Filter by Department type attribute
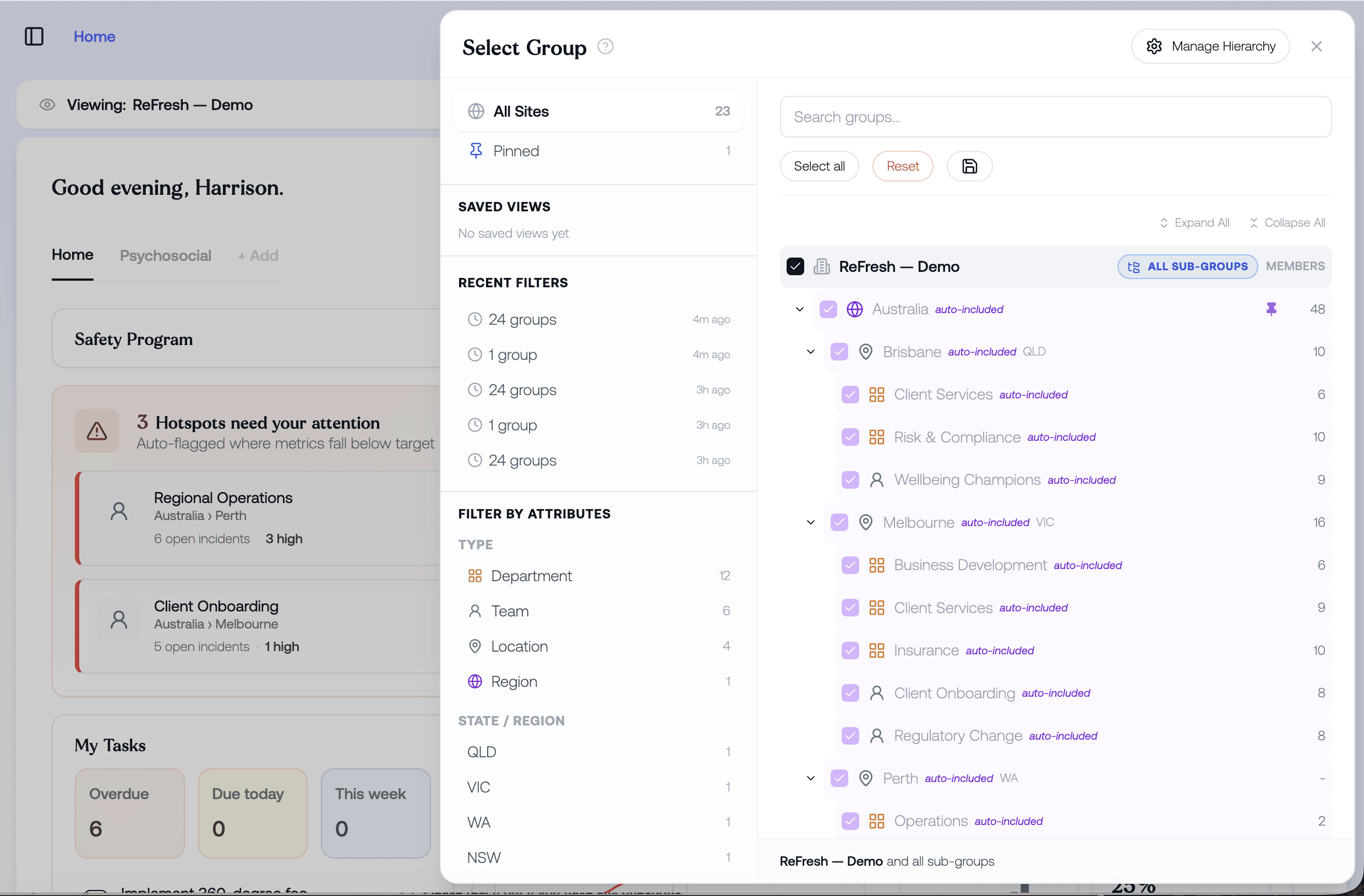This screenshot has width=1364, height=896. coord(598,576)
